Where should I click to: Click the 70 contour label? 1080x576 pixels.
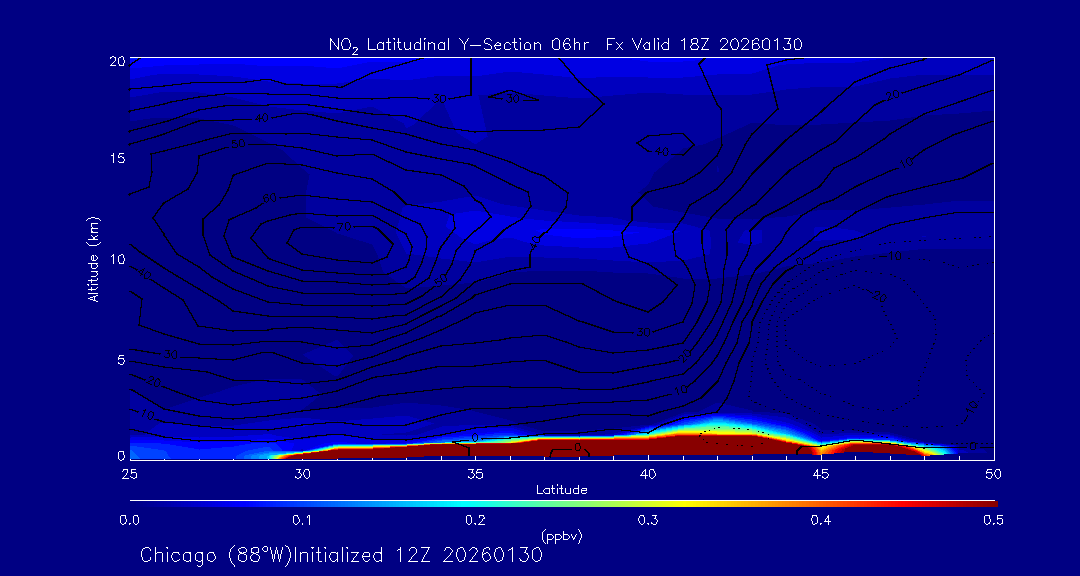click(x=345, y=227)
